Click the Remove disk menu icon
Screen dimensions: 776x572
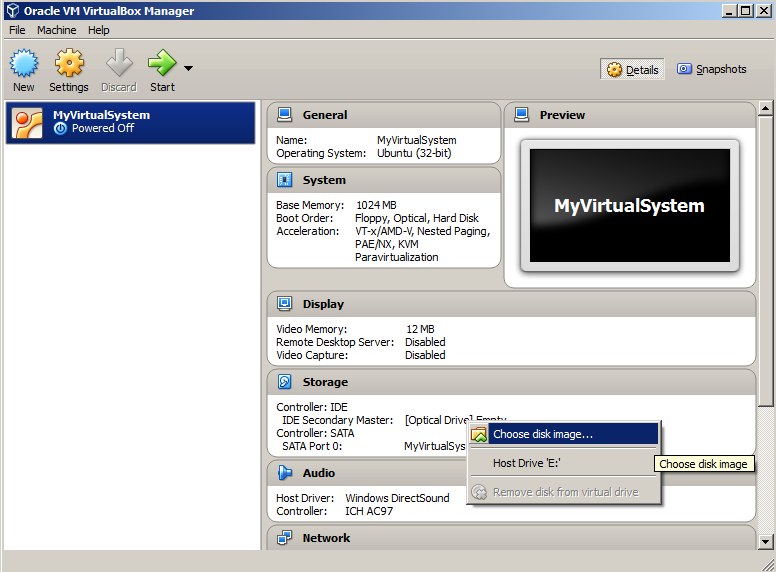pos(479,492)
